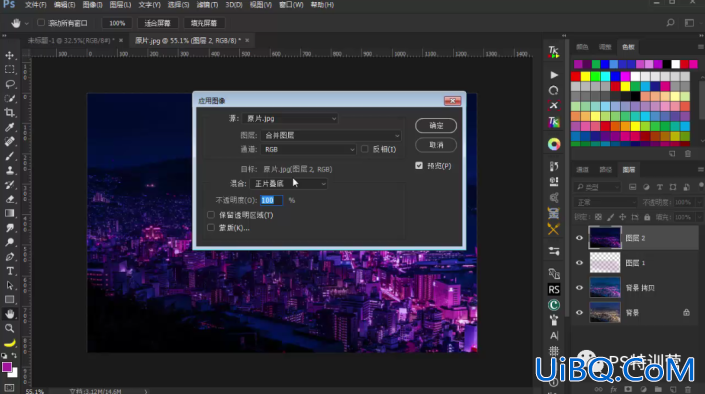This screenshot has height=394, width=705.
Task: Select the Zoom tool
Action: pyautogui.click(x=9, y=328)
